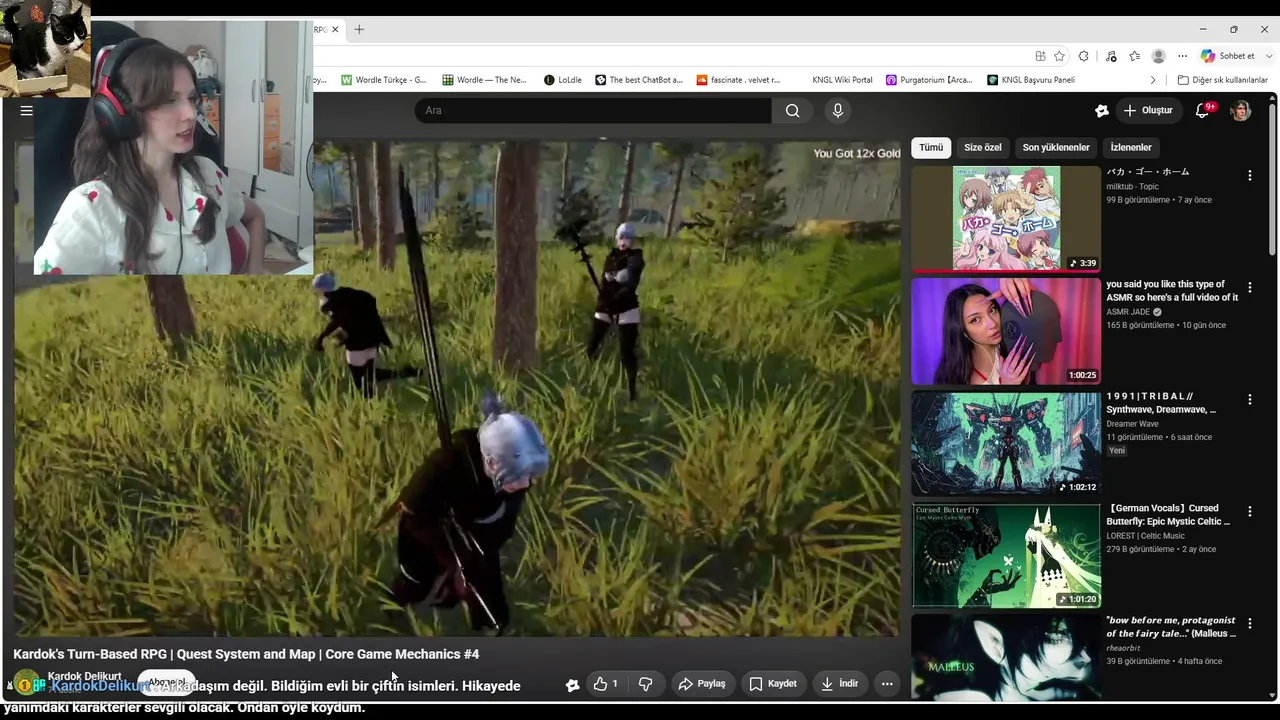1280x720 pixels.
Task: Open a new browser tab
Action: 359,29
